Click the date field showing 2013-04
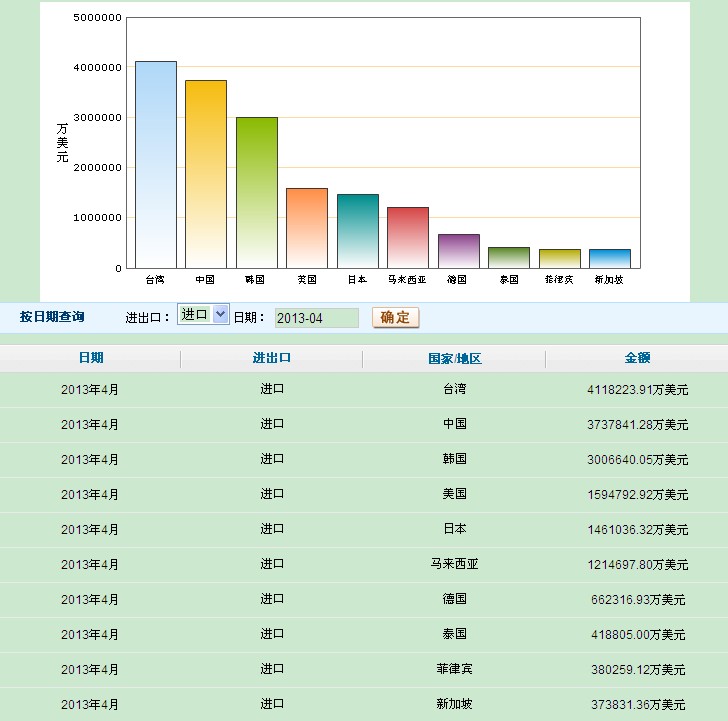 [x=317, y=318]
